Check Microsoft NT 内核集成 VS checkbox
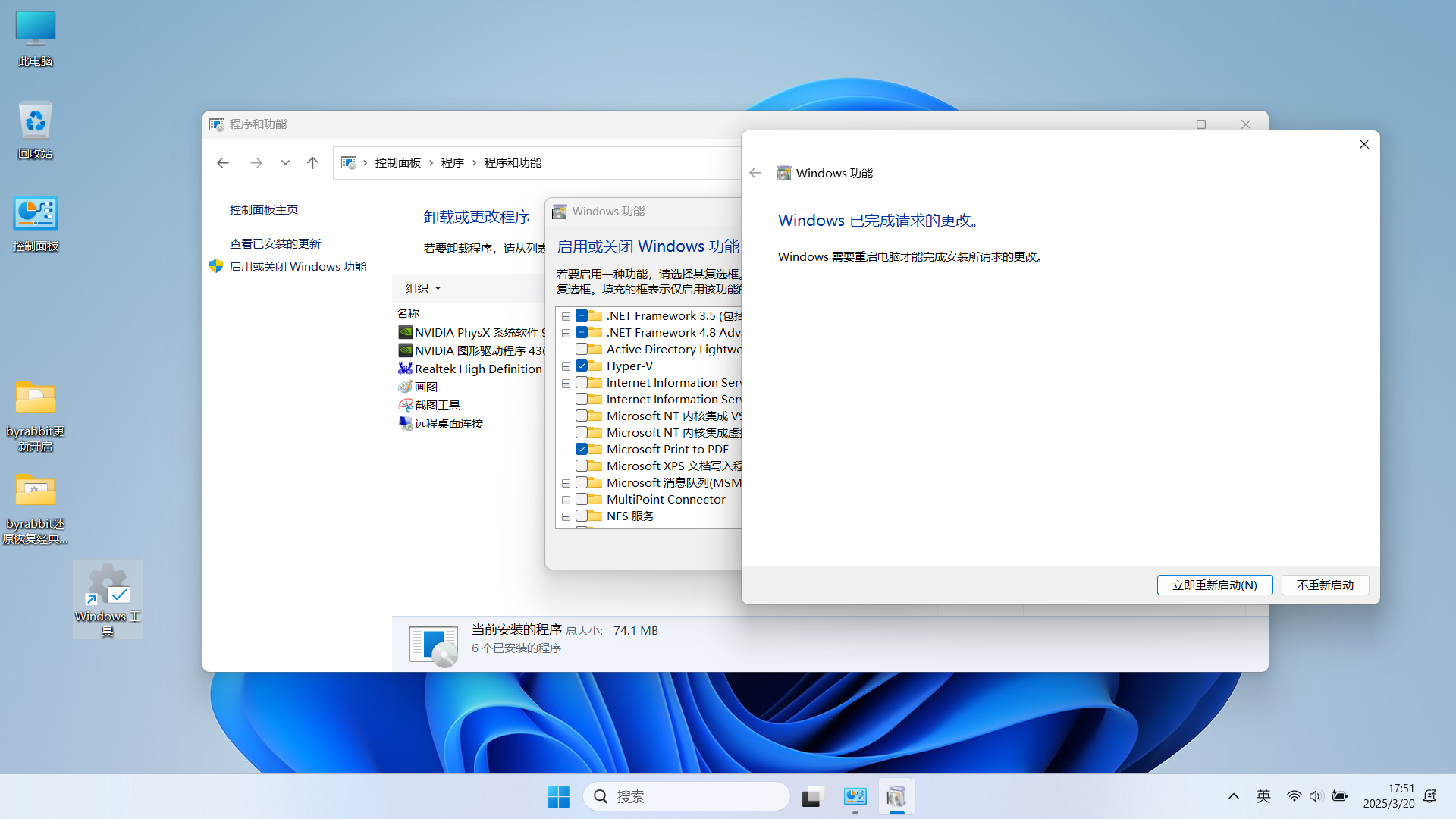 582,416
